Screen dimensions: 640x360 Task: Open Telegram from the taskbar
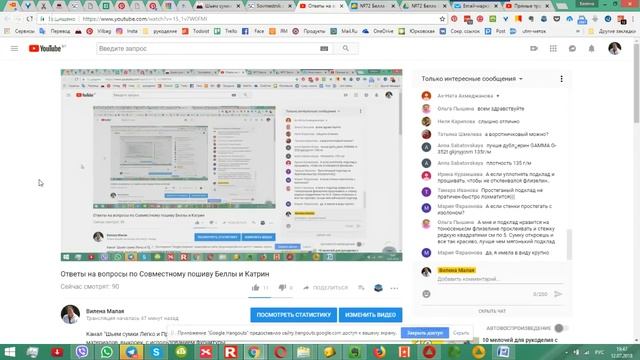[131, 351]
